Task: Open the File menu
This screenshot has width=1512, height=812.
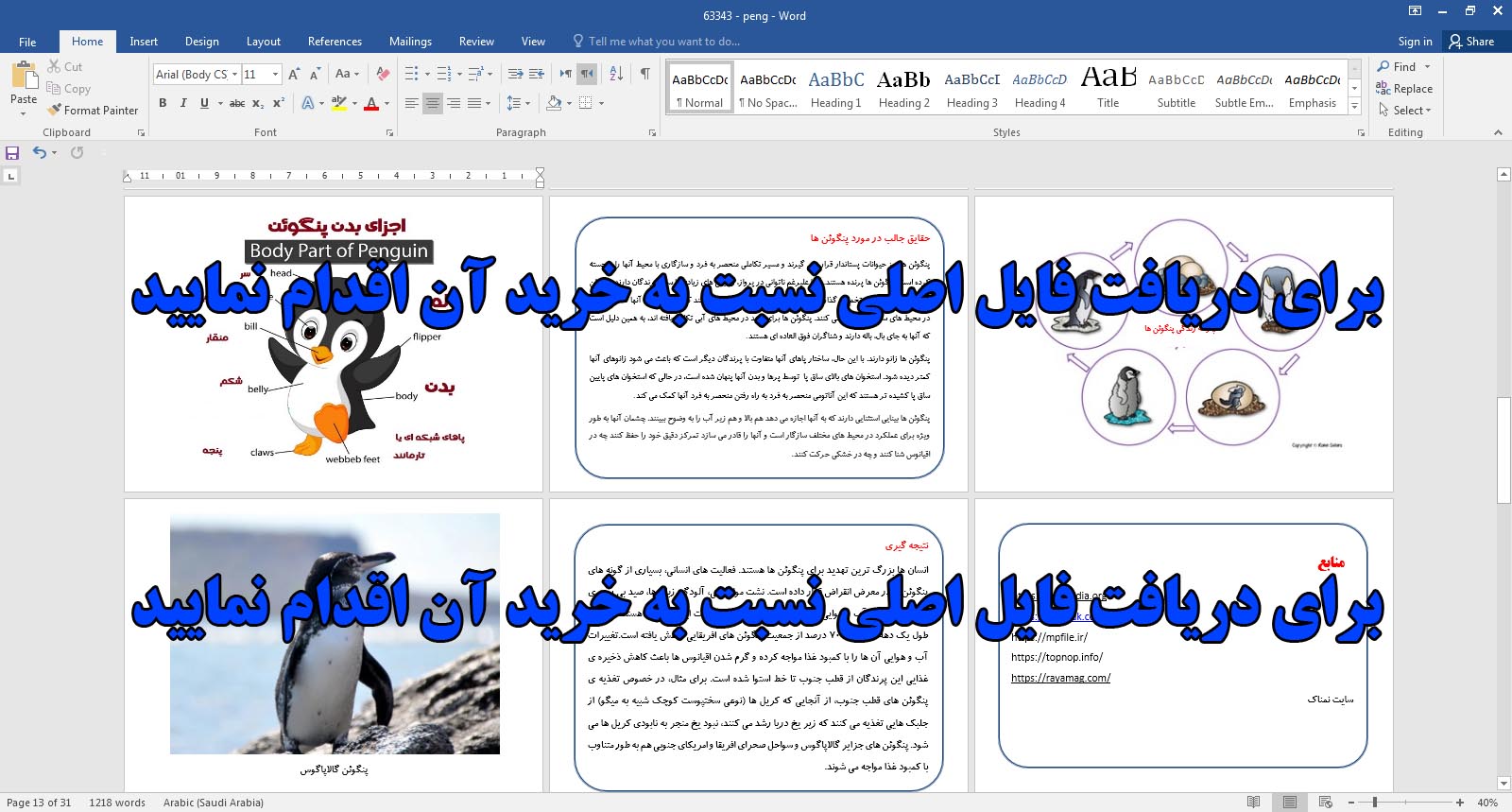Action: click(x=27, y=42)
